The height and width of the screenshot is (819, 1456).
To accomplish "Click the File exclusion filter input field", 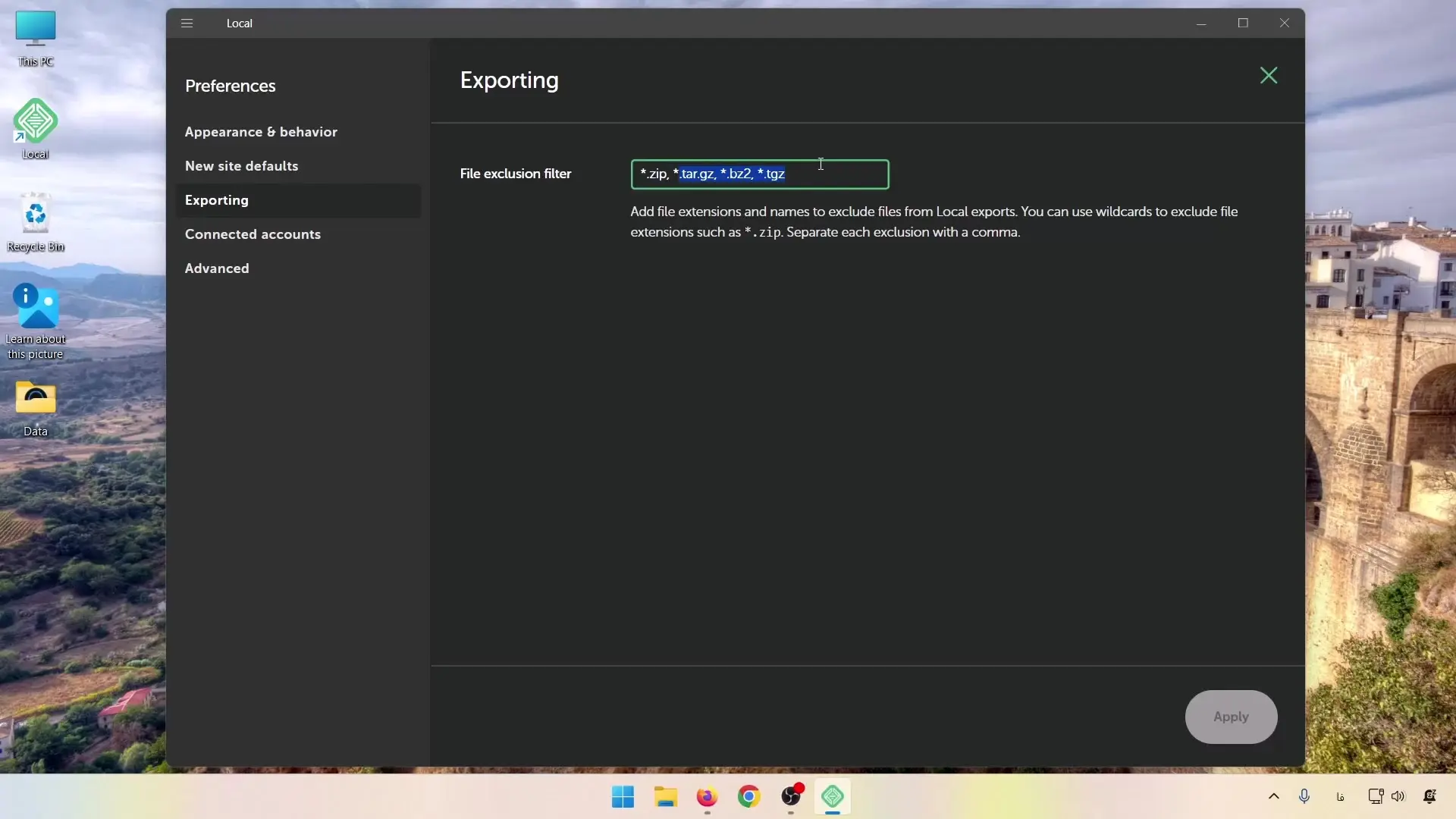I will coord(759,174).
